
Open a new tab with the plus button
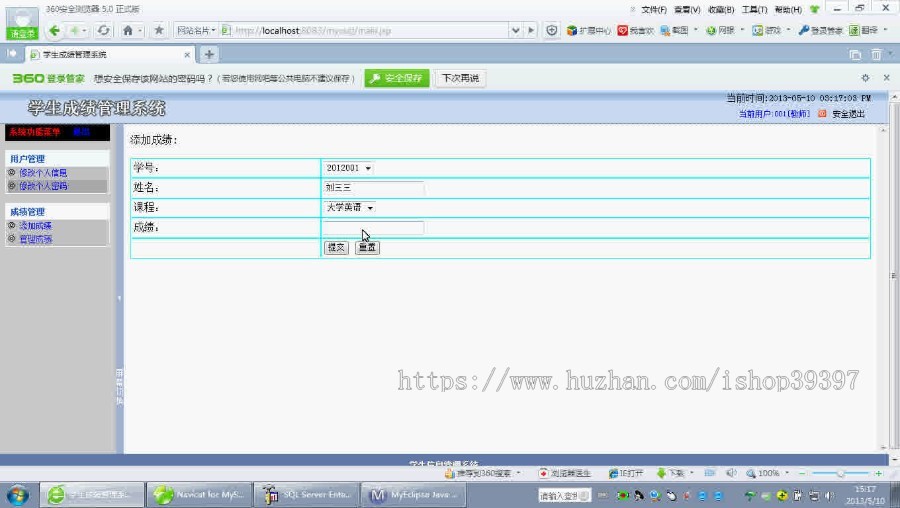coord(210,55)
